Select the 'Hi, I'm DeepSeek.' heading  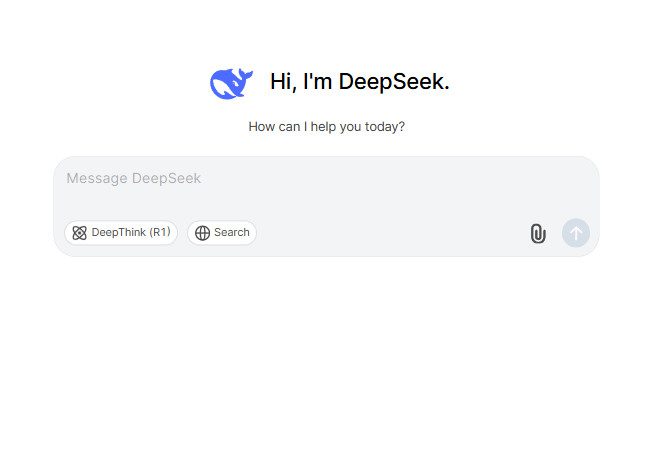click(x=360, y=81)
